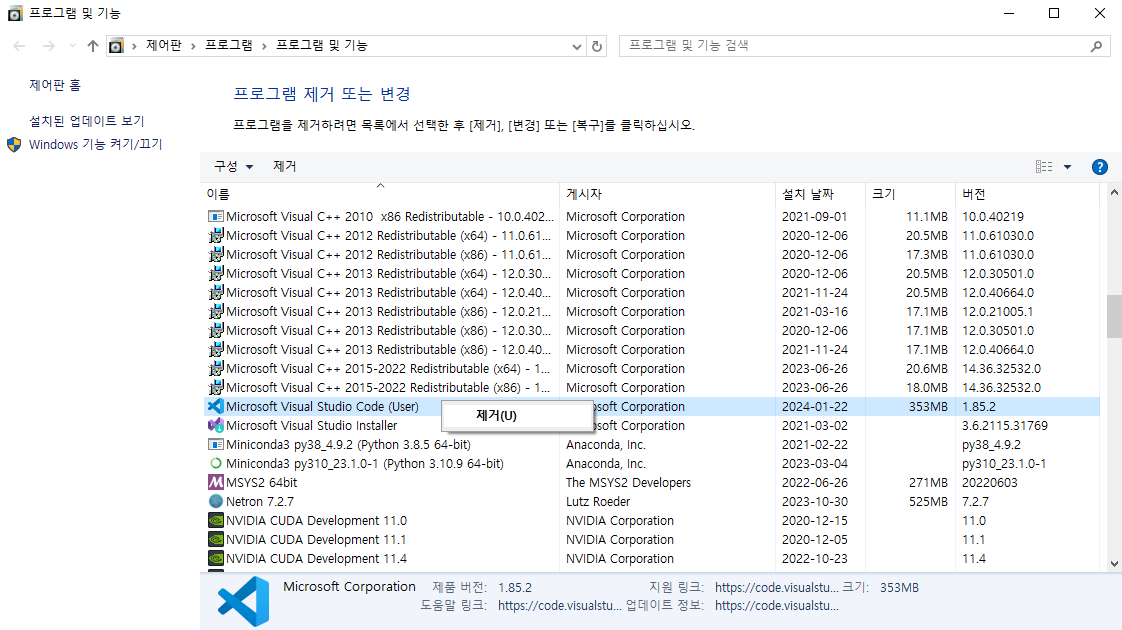1122x630 pixels.
Task: Open the recent locations dropdown arrow
Action: pyautogui.click(x=72, y=46)
